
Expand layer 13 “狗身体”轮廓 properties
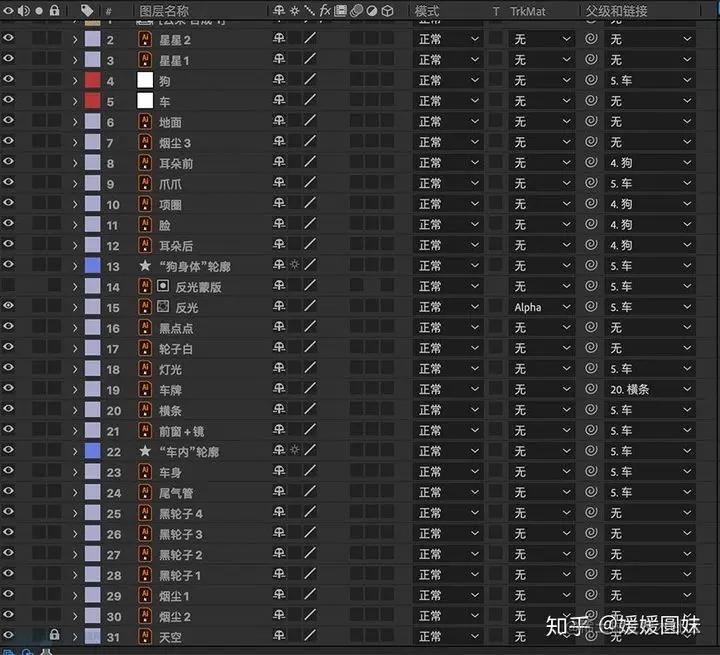(75, 266)
